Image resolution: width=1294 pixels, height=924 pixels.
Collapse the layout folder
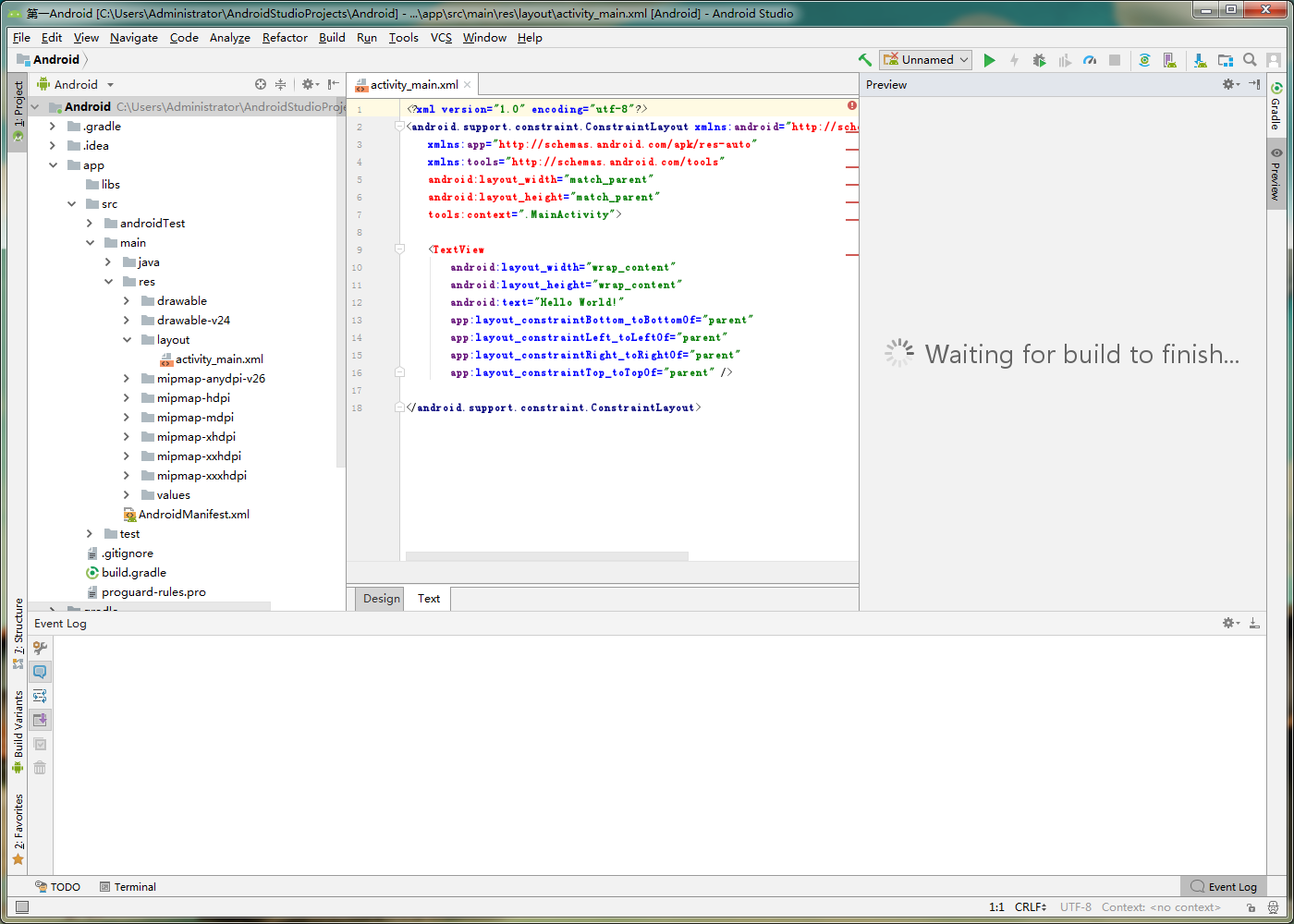click(x=127, y=340)
